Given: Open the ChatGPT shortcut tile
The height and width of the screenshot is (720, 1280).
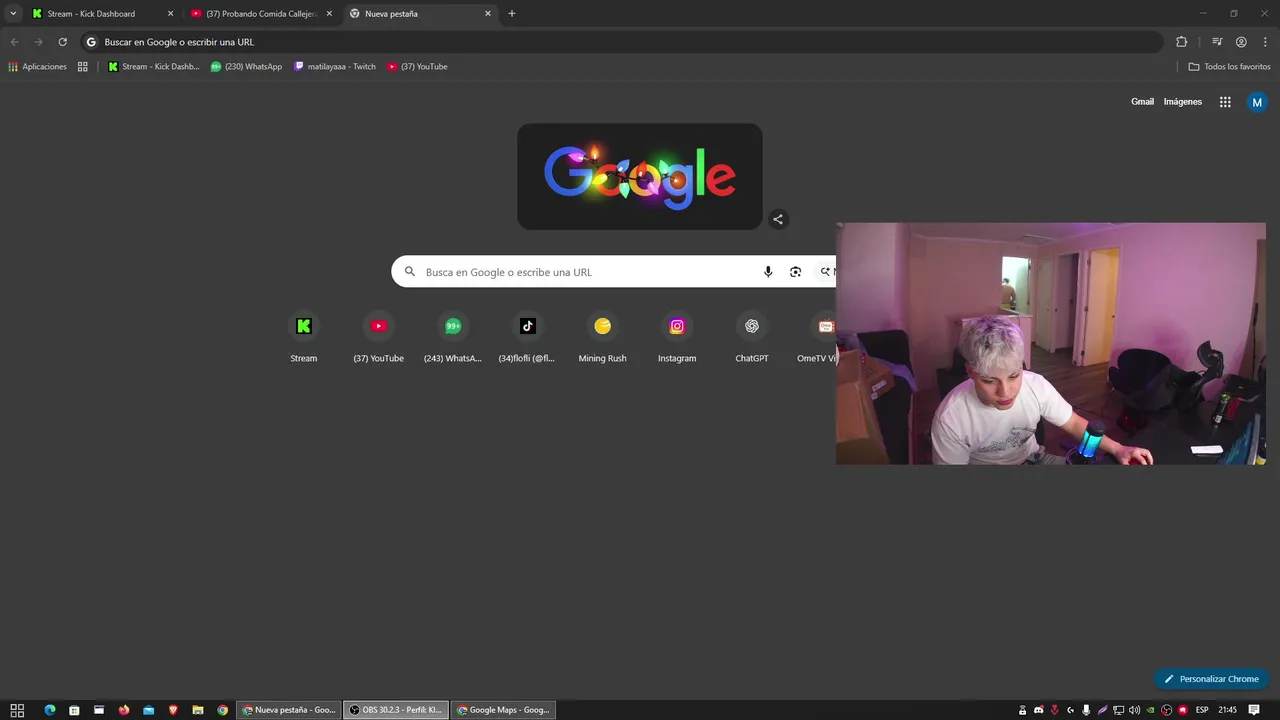Looking at the screenshot, I should click(752, 338).
